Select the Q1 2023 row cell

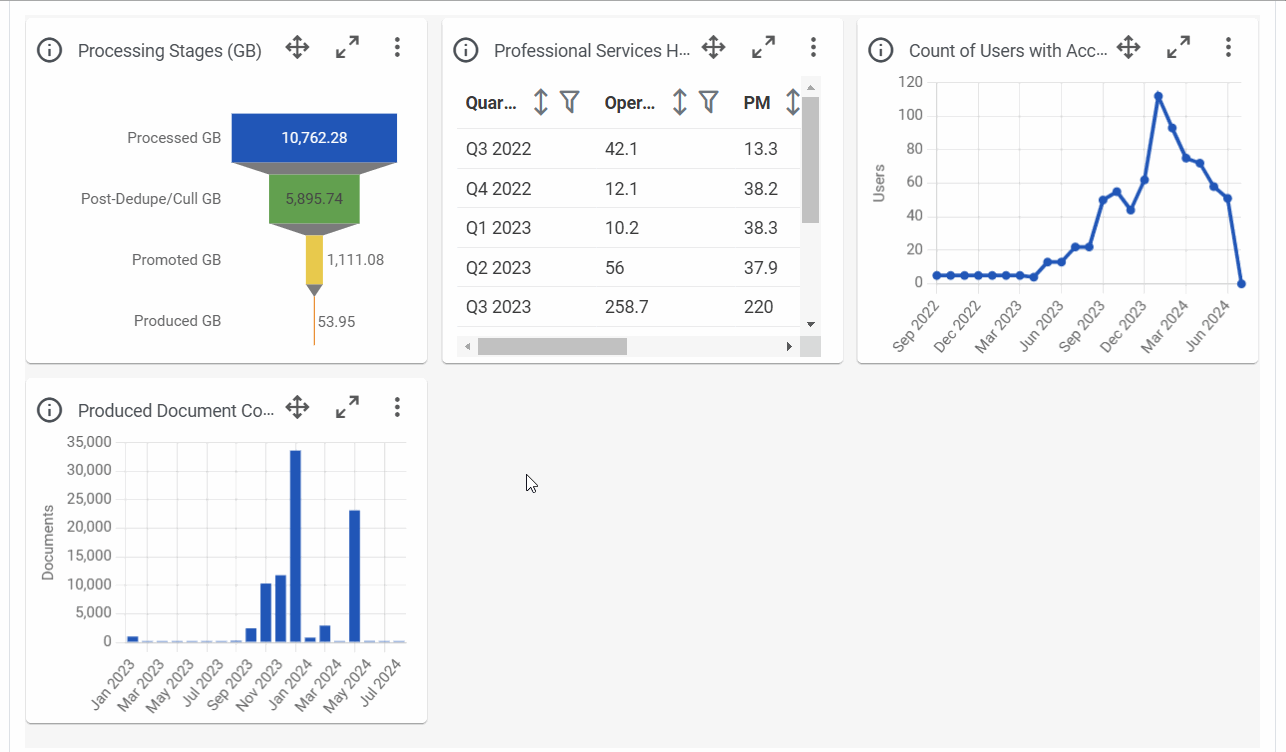[499, 228]
